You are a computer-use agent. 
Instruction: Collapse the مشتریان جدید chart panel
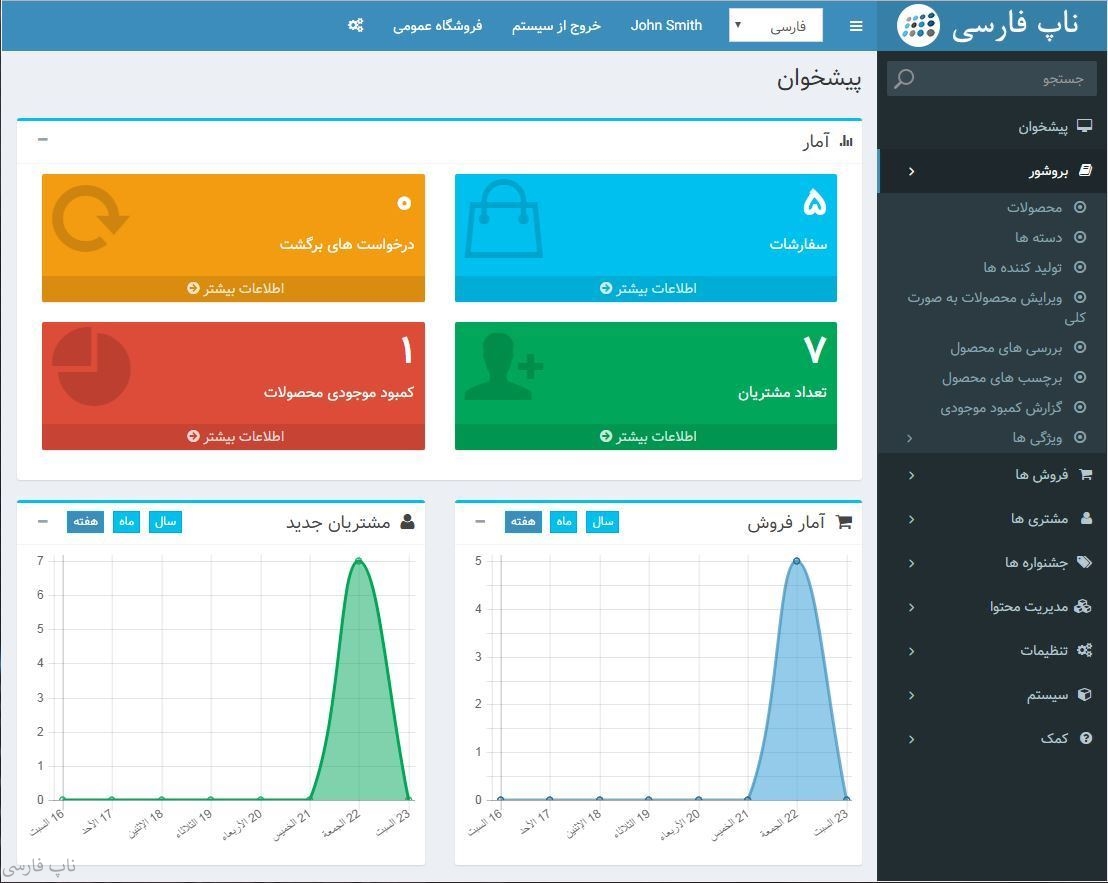(42, 521)
